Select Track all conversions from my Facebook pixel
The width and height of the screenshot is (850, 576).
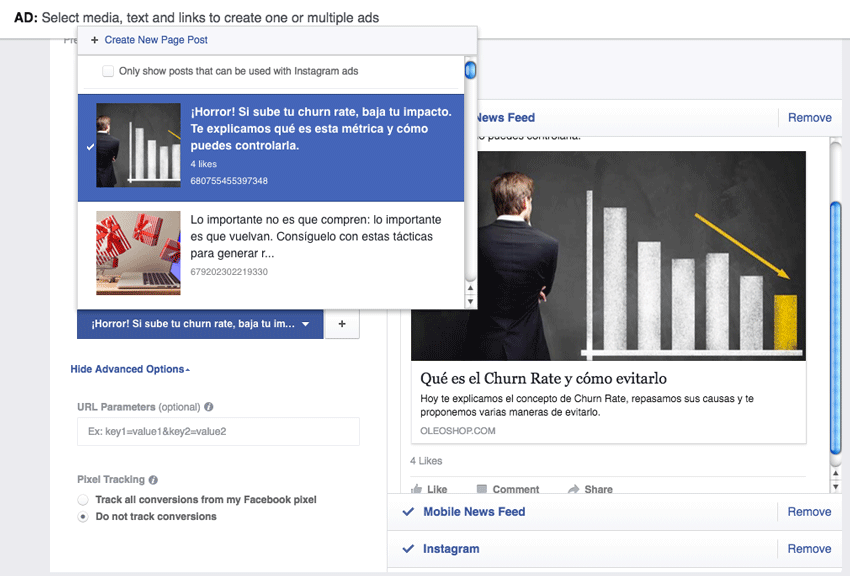pyautogui.click(x=83, y=500)
